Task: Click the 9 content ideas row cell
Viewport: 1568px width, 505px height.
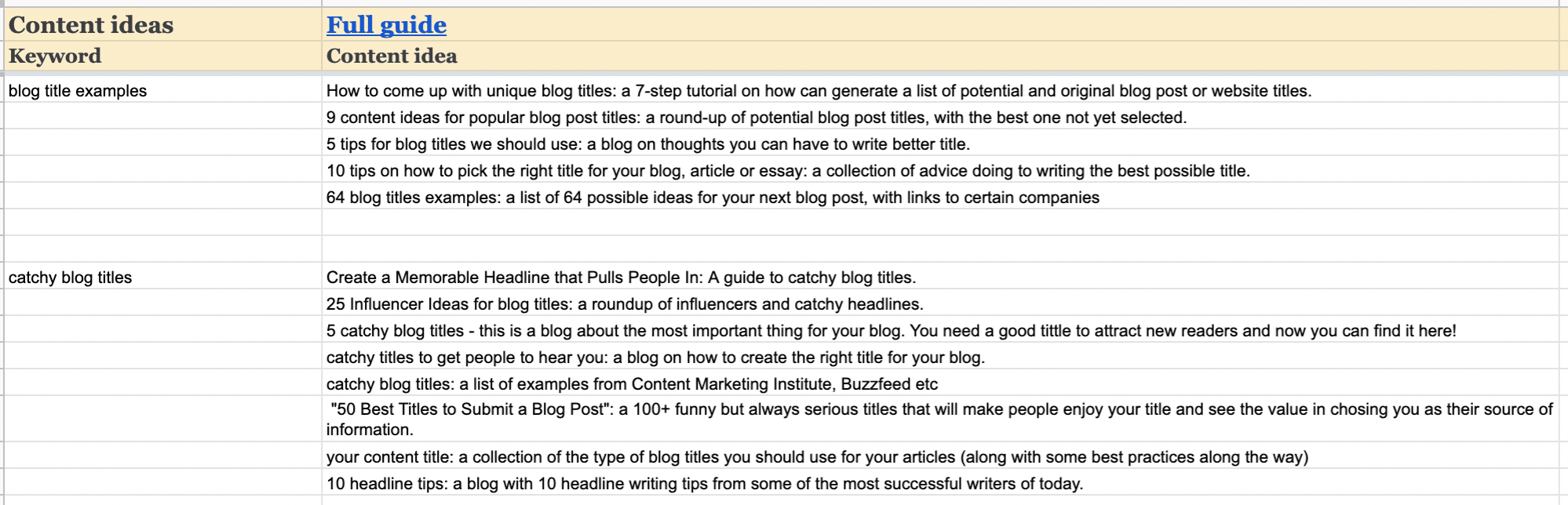Action: tap(939, 117)
